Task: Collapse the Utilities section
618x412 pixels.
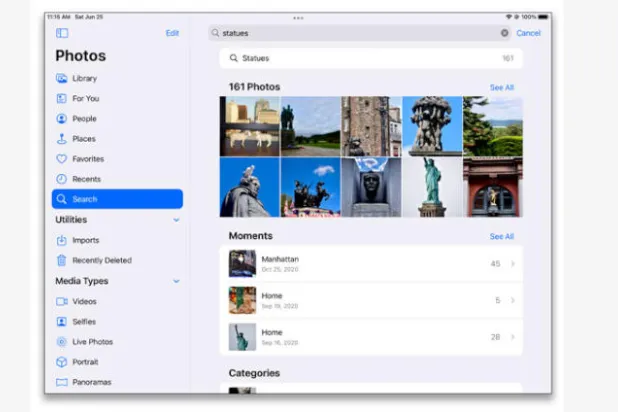Action: click(x=176, y=220)
